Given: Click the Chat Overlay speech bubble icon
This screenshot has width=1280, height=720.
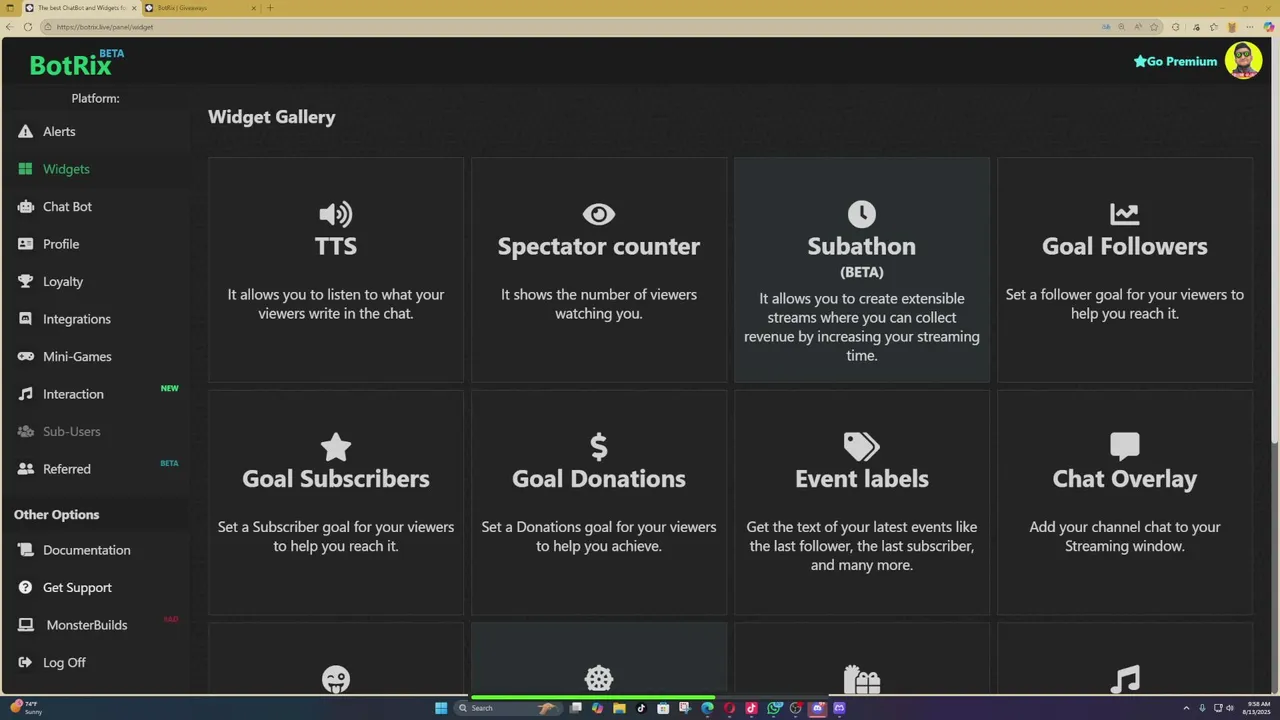Looking at the screenshot, I should (1124, 446).
